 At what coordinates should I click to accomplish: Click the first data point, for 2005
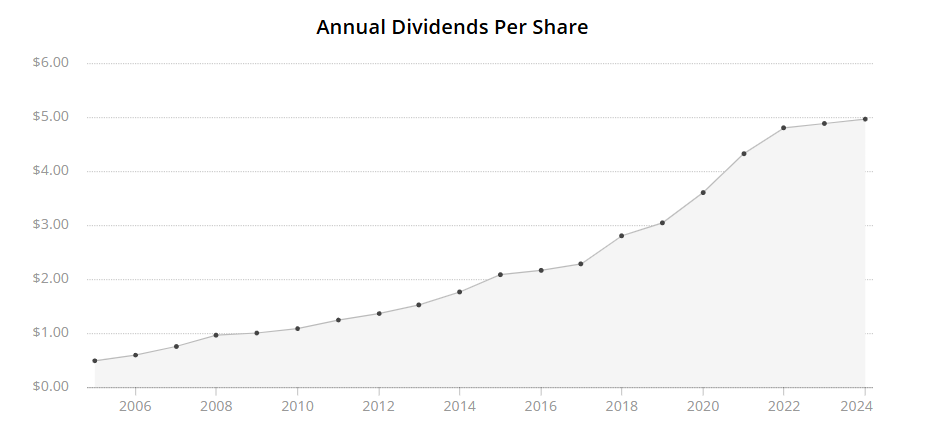click(95, 361)
